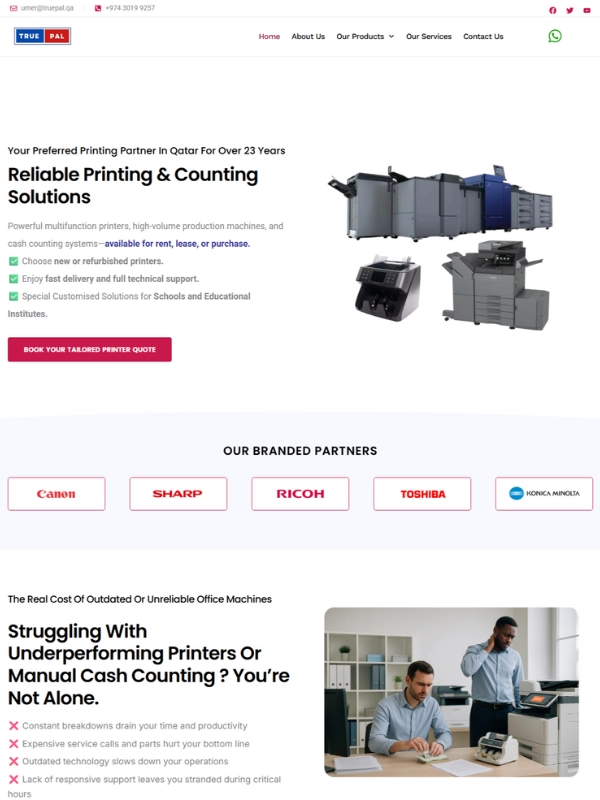Click the Konica Minolta partner logo
The image size is (600, 800).
tap(544, 493)
